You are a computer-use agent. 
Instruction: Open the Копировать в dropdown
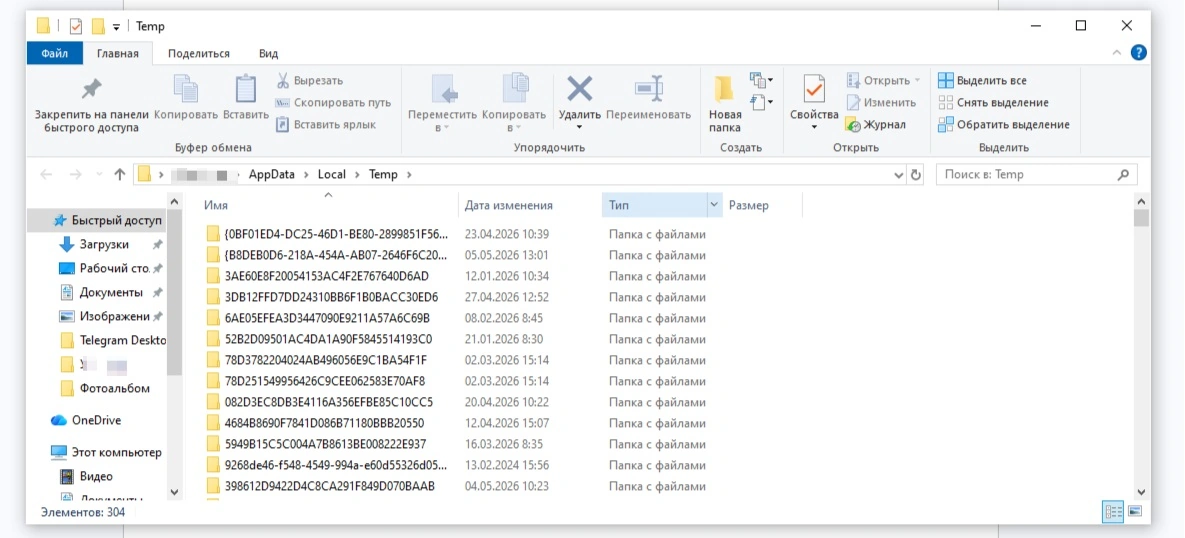pyautogui.click(x=514, y=128)
